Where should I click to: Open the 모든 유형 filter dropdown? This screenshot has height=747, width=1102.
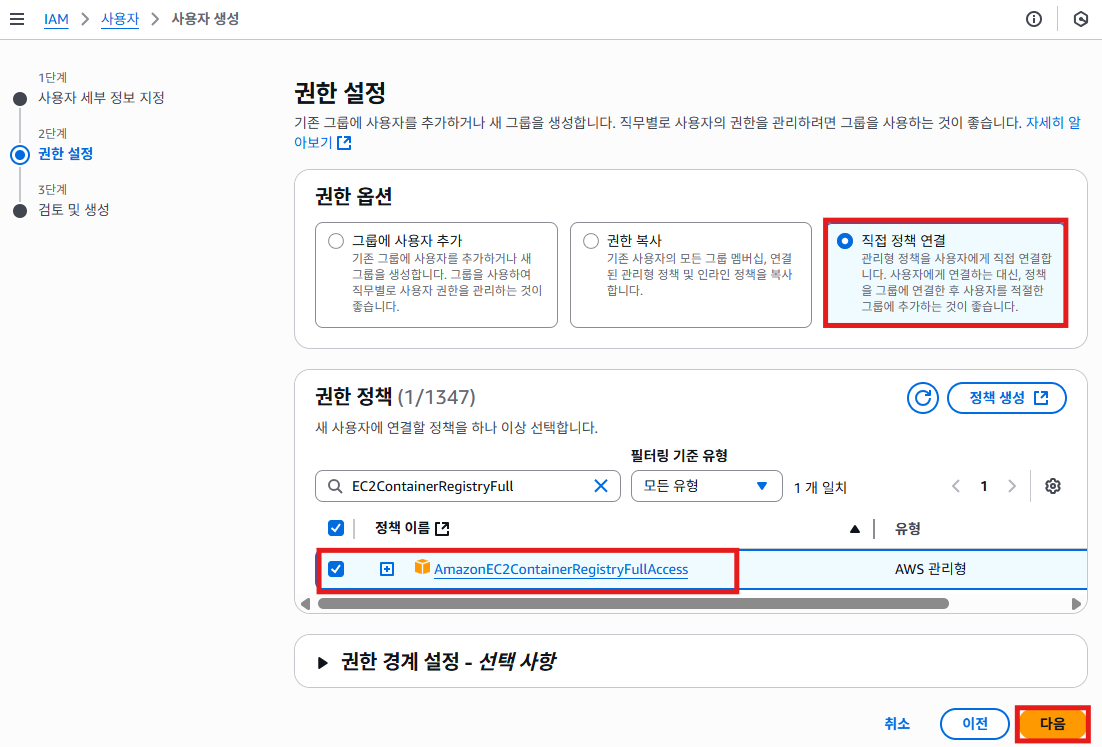(706, 486)
